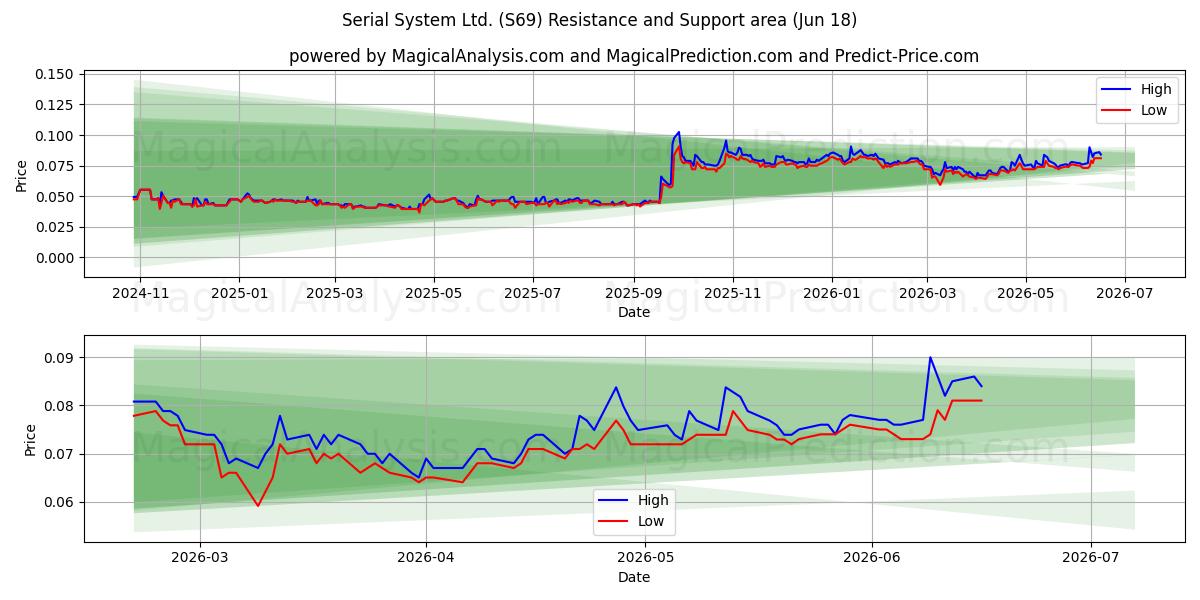Click the 0.09 peak in June 2026 on bottom chart
The width and height of the screenshot is (1200, 600).
coord(930,357)
